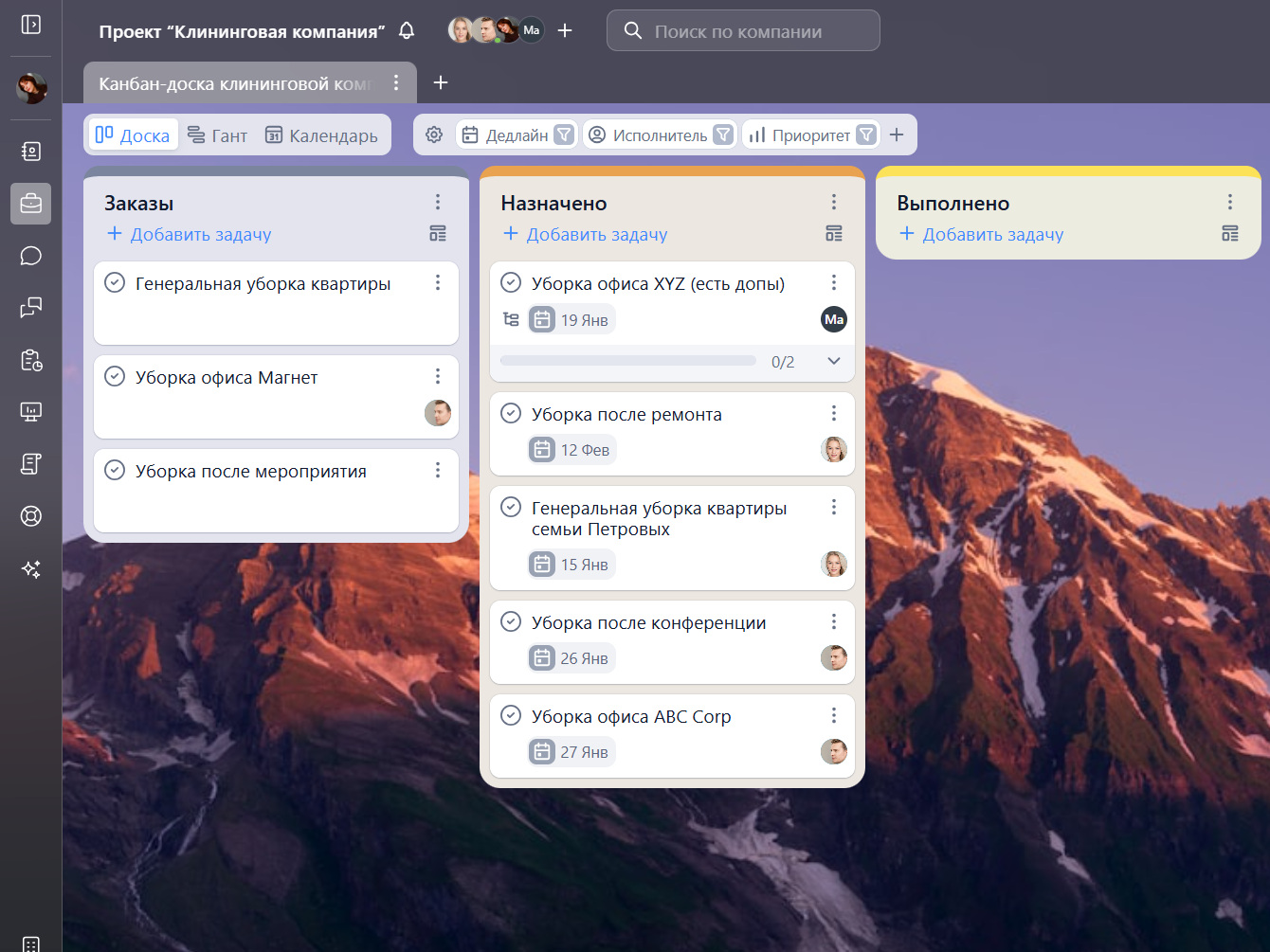Switch to the Гант view tab
This screenshot has height=952, width=1270.
pos(217,135)
